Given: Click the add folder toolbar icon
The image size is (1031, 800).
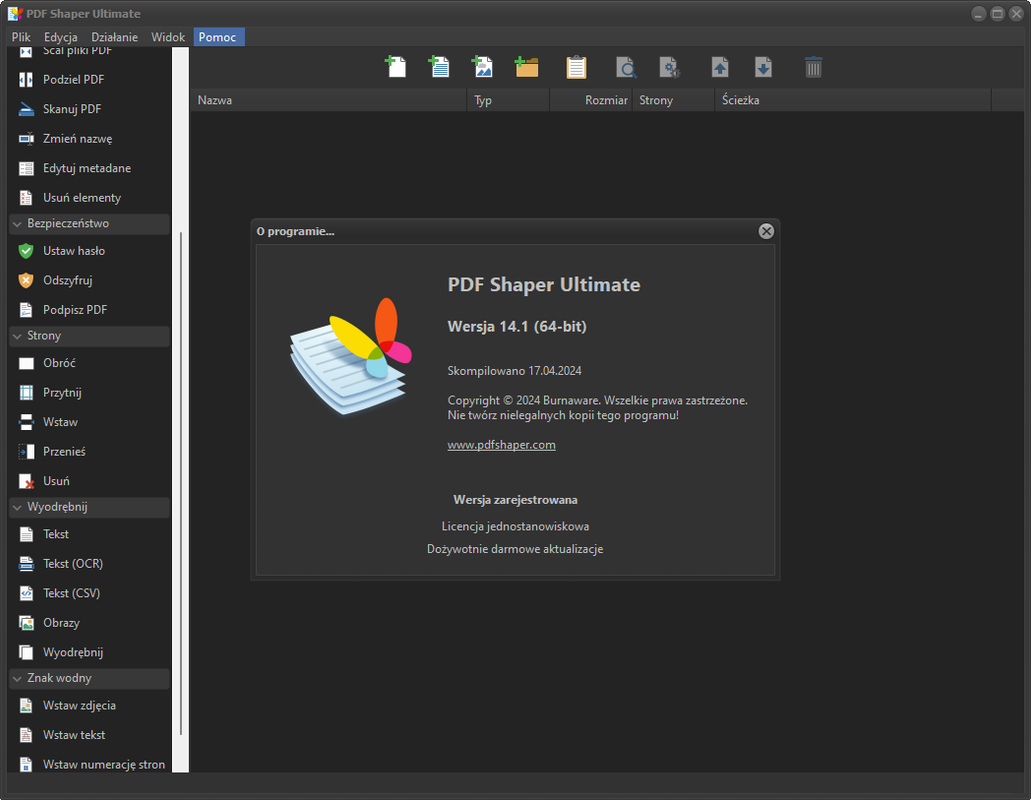Looking at the screenshot, I should click(527, 67).
